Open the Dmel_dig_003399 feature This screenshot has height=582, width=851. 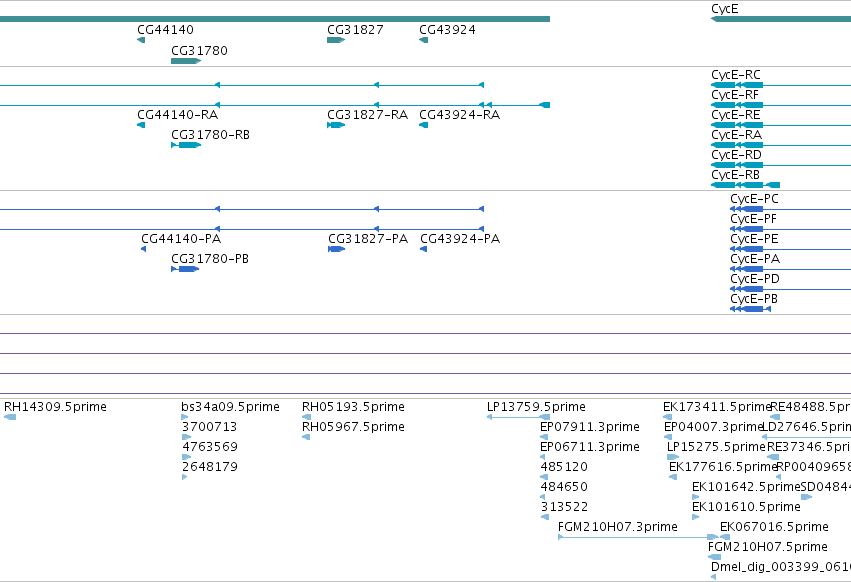point(713,577)
